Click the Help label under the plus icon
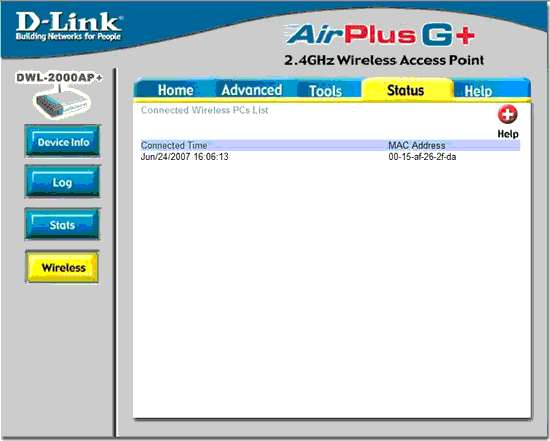 click(x=508, y=134)
